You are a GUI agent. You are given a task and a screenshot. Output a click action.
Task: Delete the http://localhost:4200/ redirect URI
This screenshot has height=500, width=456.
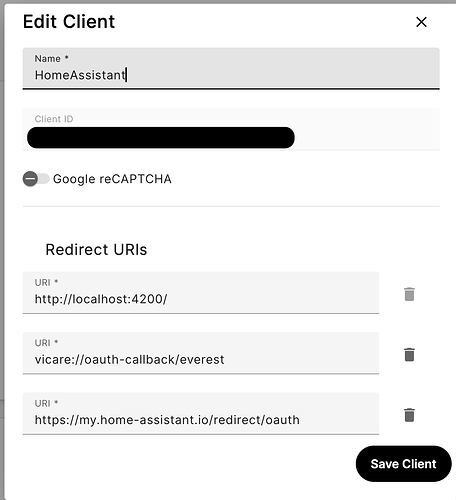[409, 294]
